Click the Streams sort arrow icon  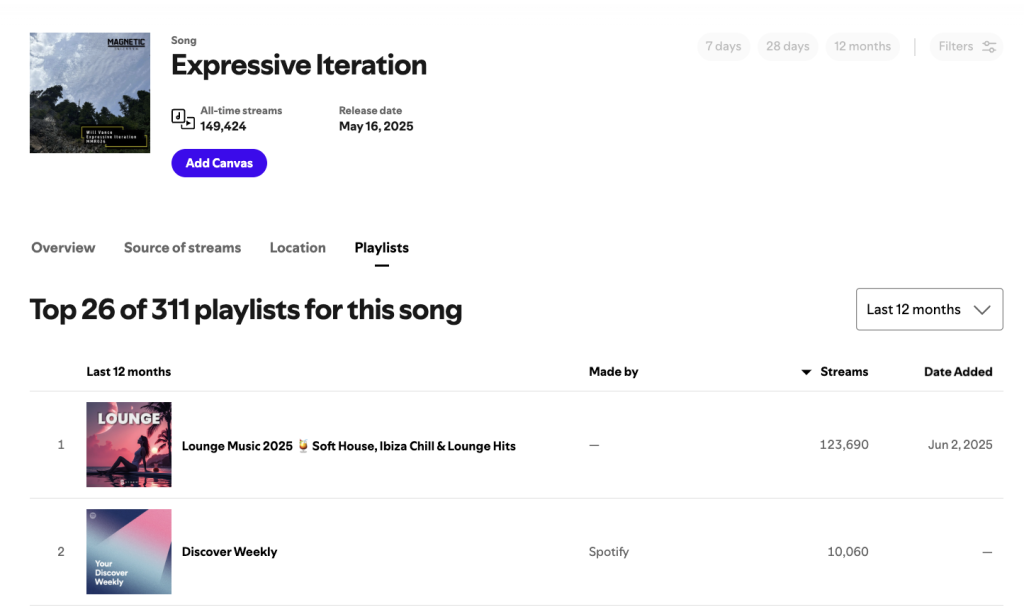[806, 372]
